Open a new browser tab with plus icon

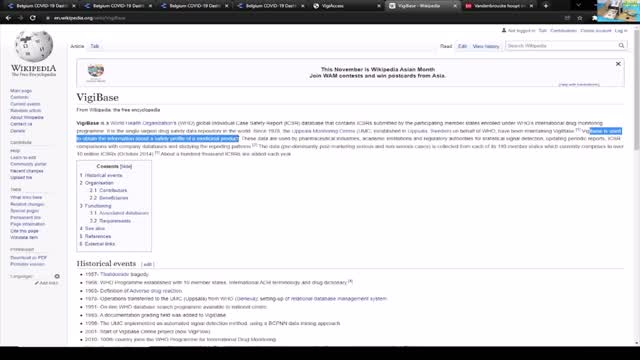(546, 6)
